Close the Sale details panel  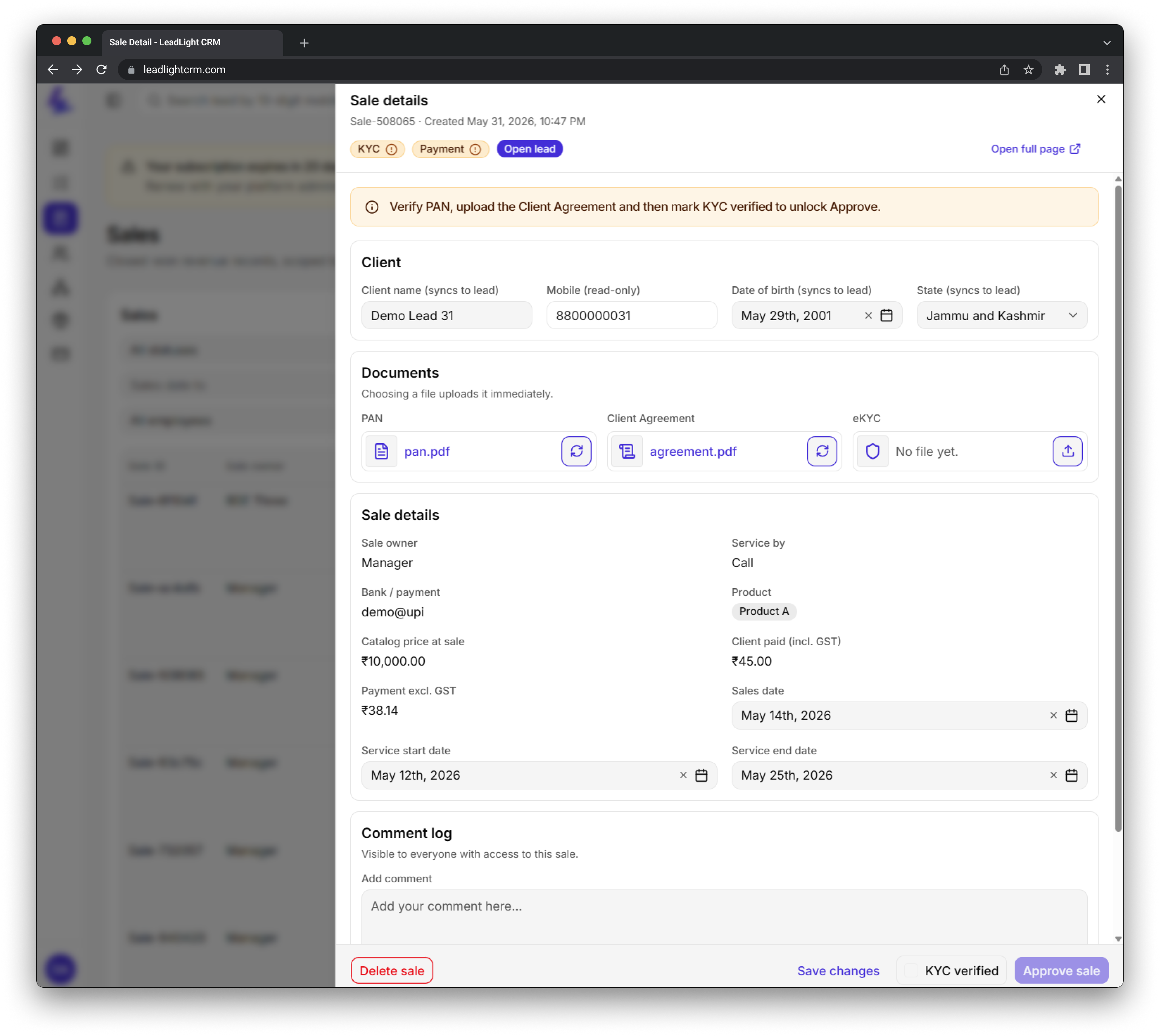click(x=1101, y=99)
